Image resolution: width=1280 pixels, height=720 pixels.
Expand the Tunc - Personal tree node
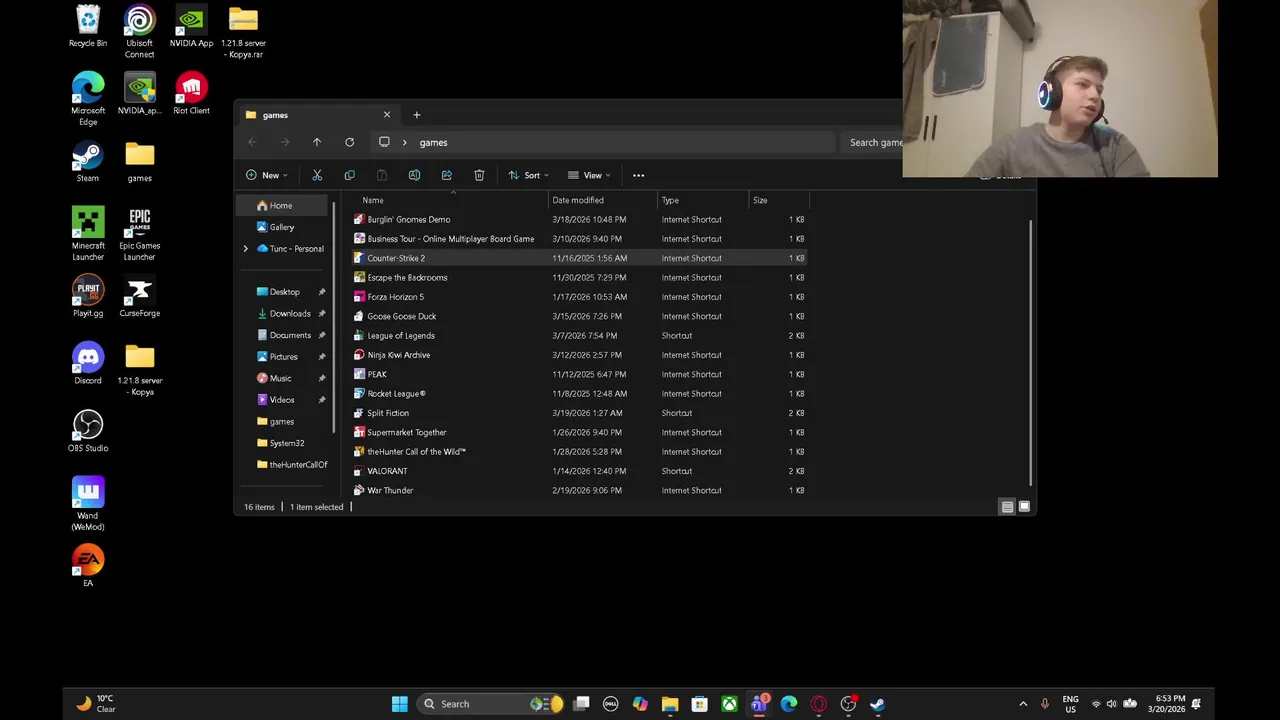point(246,249)
